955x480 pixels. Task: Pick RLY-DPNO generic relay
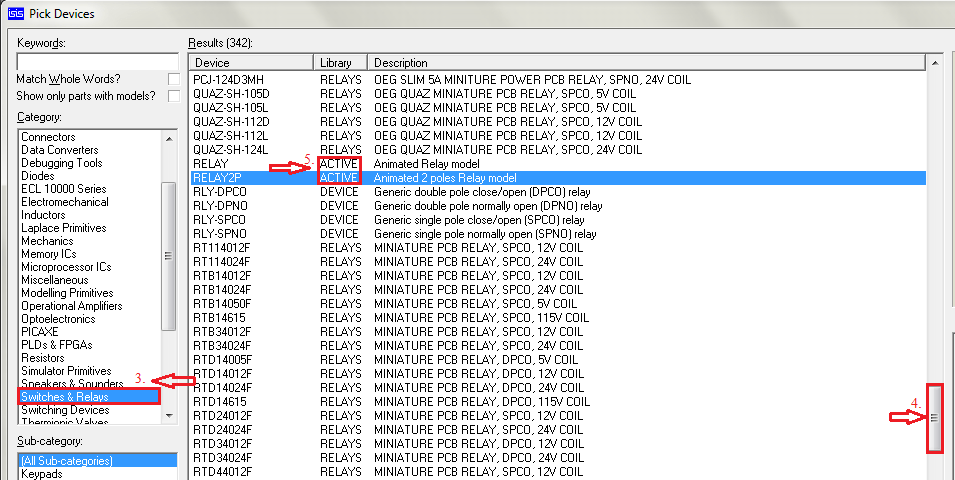coord(557,206)
